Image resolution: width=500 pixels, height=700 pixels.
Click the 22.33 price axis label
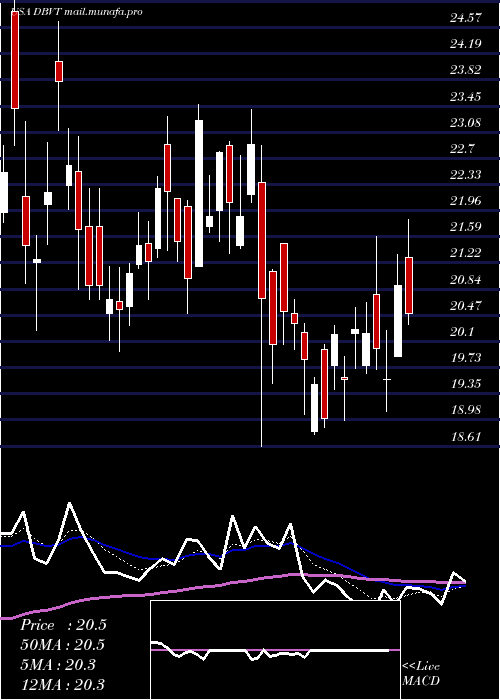[466, 175]
